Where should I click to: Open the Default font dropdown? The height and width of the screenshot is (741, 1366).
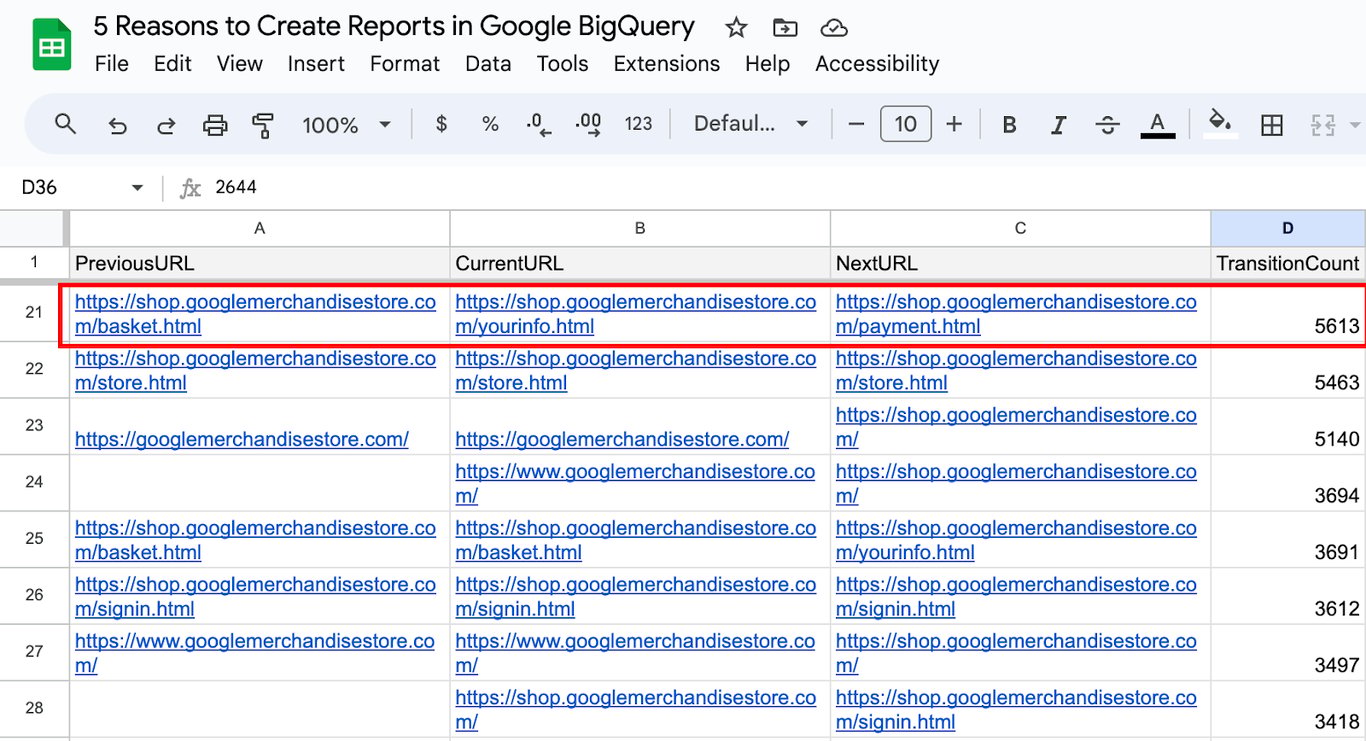coord(751,124)
